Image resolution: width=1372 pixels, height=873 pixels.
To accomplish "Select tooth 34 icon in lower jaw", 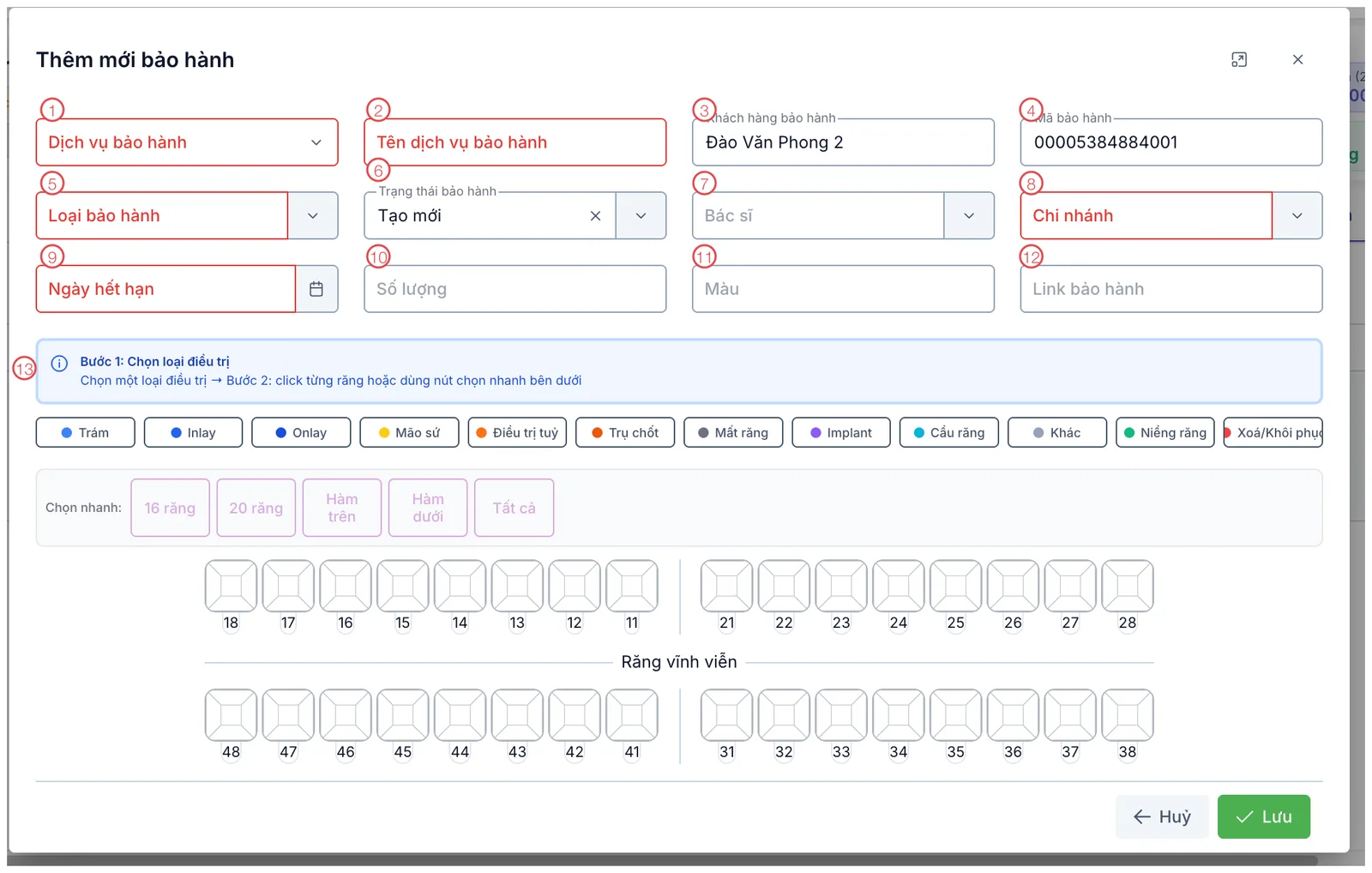I will 899,715.
